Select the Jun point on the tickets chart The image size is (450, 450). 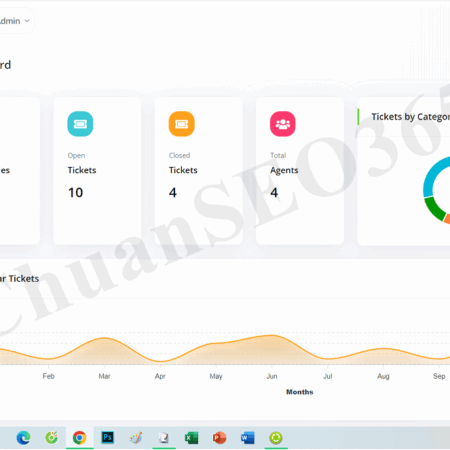click(272, 335)
